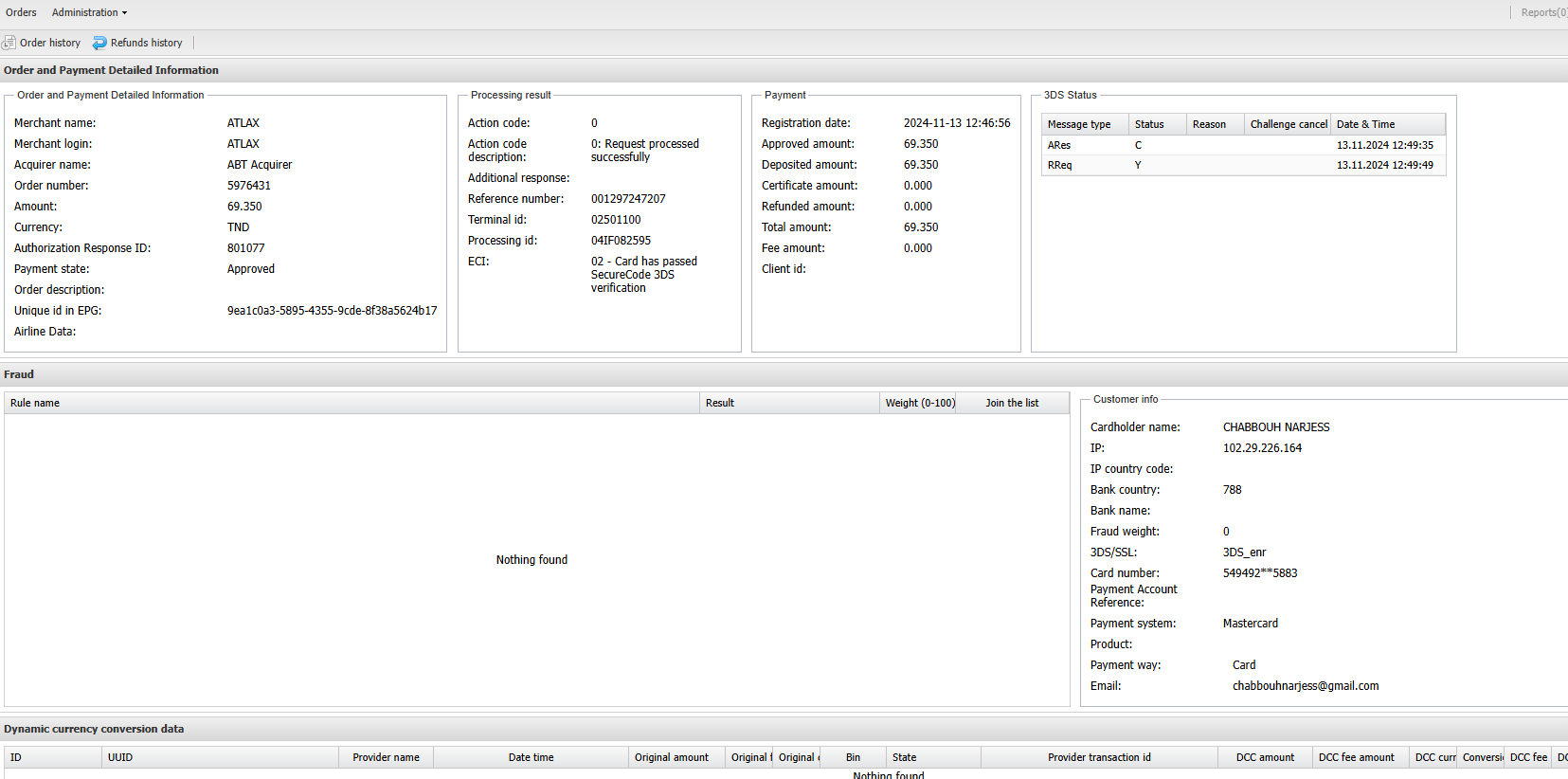The width and height of the screenshot is (1568, 779).
Task: Click the Order history icon
Action: point(9,43)
